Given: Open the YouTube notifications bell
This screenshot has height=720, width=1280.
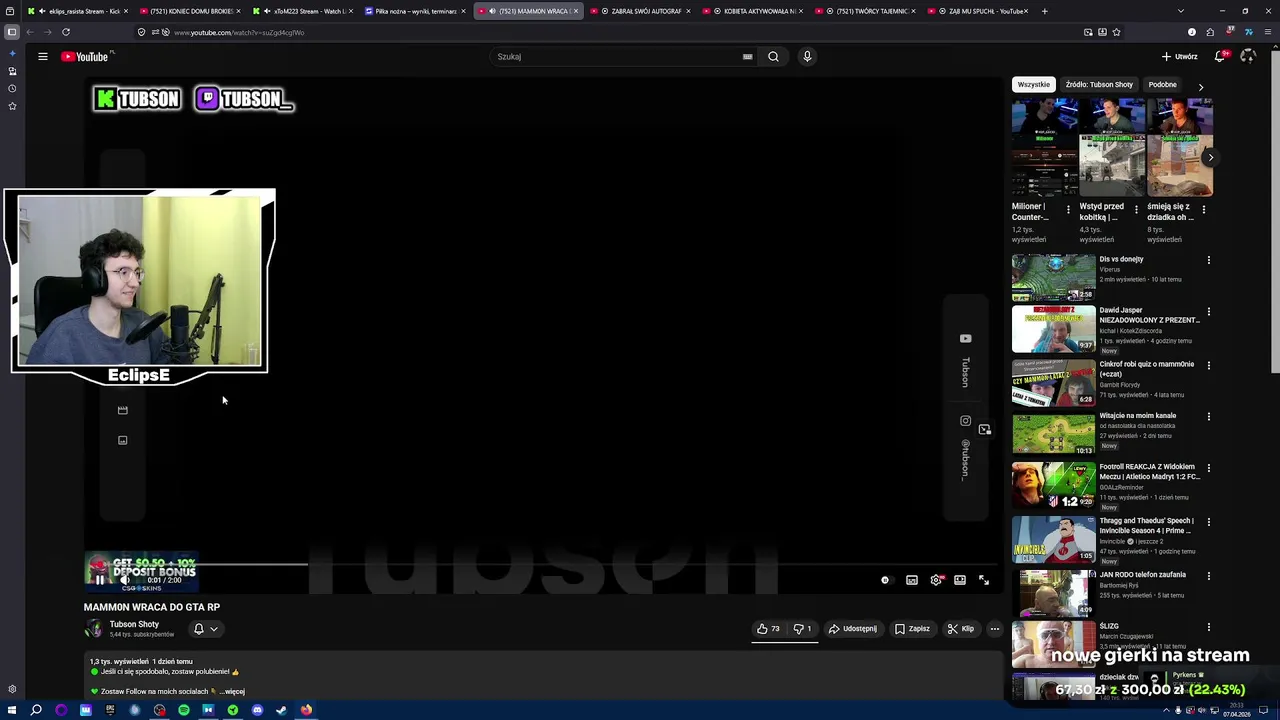Looking at the screenshot, I should 1220,57.
